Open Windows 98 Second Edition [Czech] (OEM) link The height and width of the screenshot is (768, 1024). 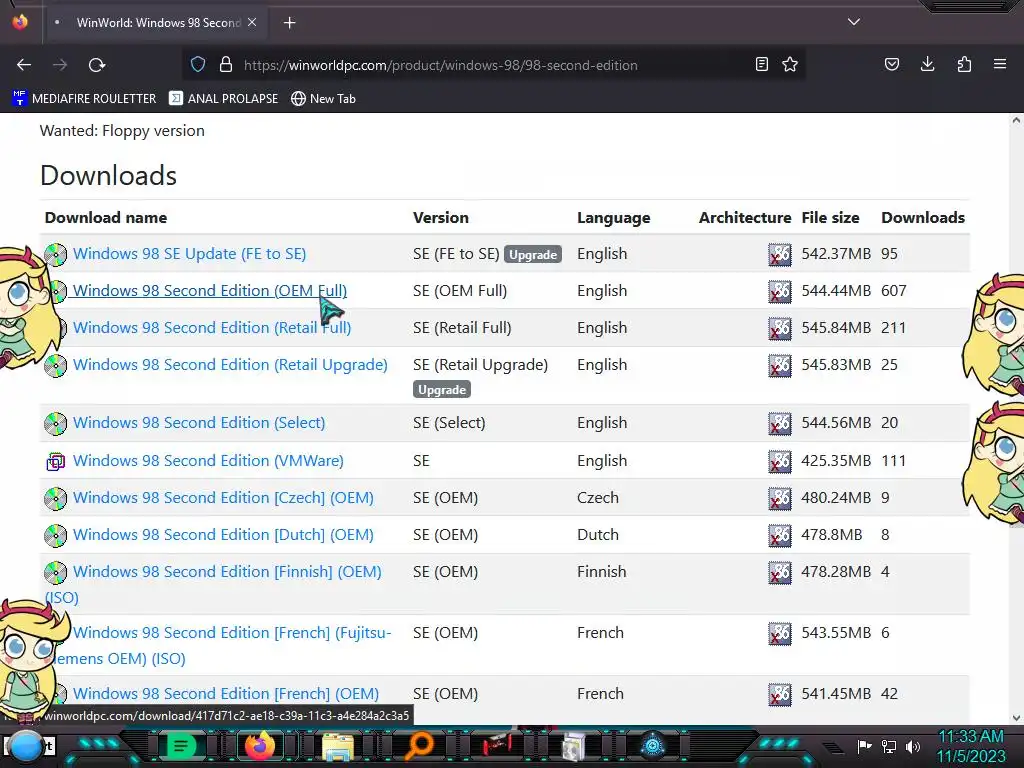tap(223, 498)
